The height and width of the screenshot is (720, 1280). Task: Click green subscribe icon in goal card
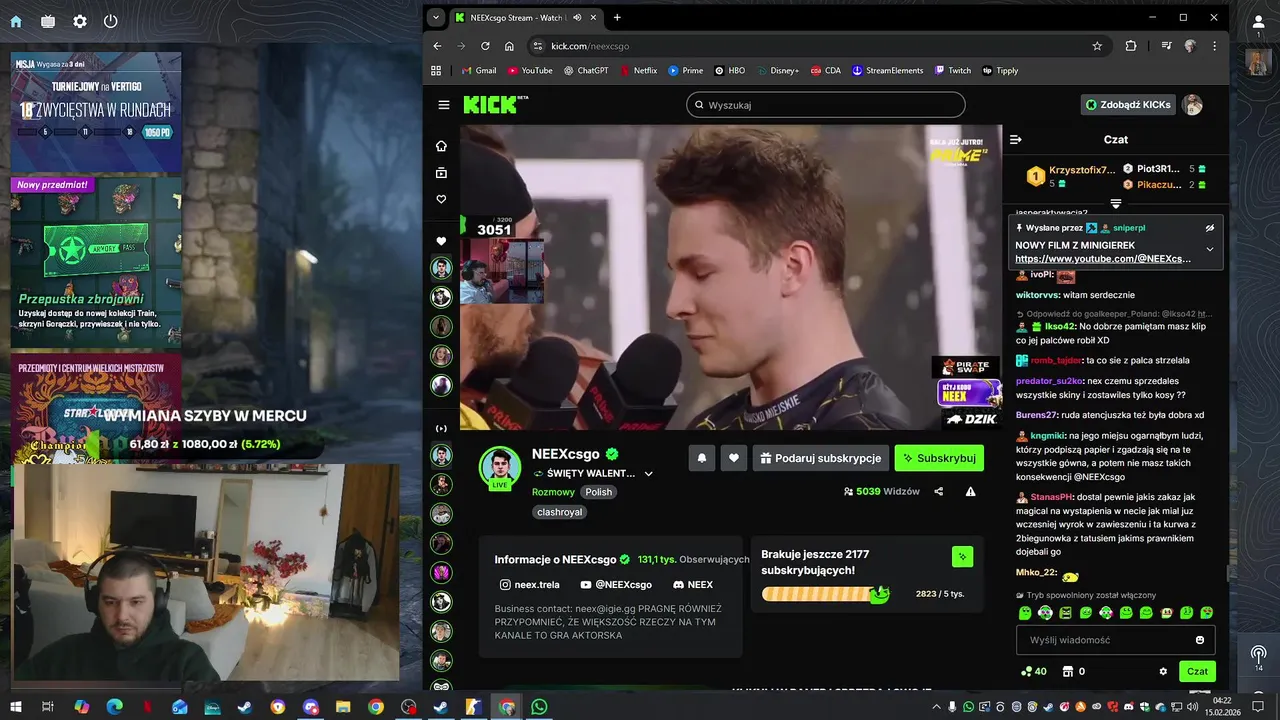click(x=962, y=557)
